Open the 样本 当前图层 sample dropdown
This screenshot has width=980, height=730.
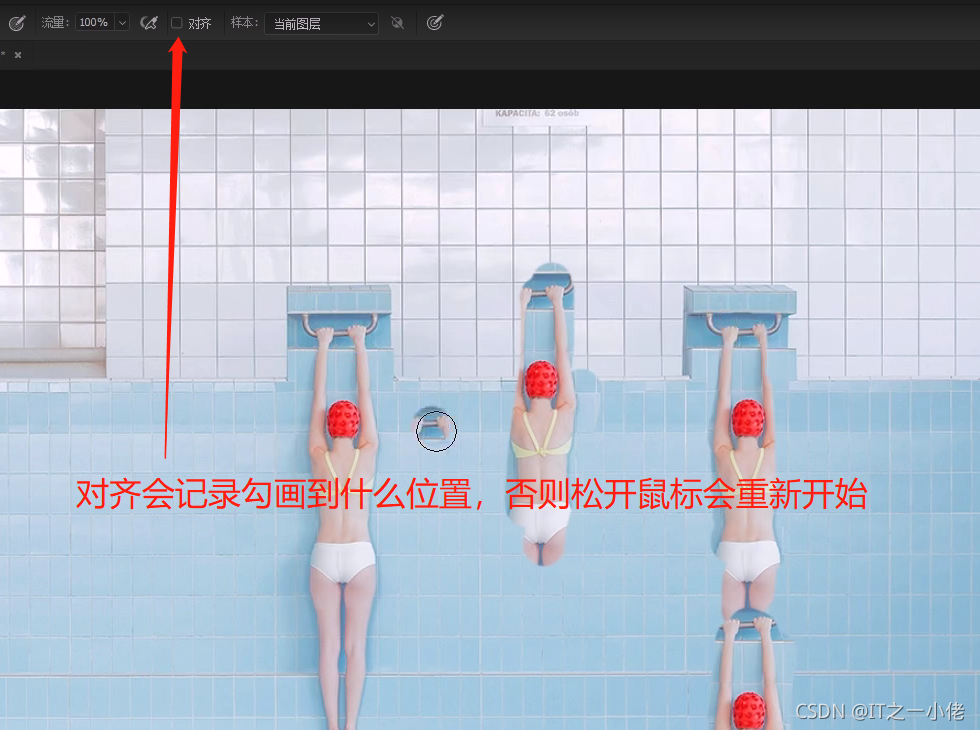click(321, 24)
